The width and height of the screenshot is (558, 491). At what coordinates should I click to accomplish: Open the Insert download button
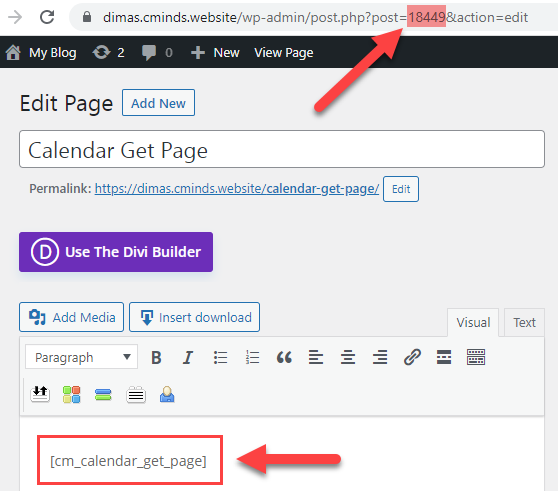point(194,317)
